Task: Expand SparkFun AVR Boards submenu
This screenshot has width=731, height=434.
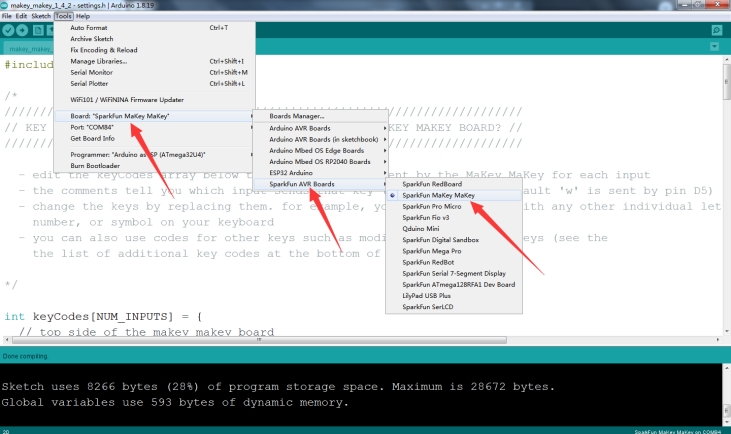Action: (321, 184)
